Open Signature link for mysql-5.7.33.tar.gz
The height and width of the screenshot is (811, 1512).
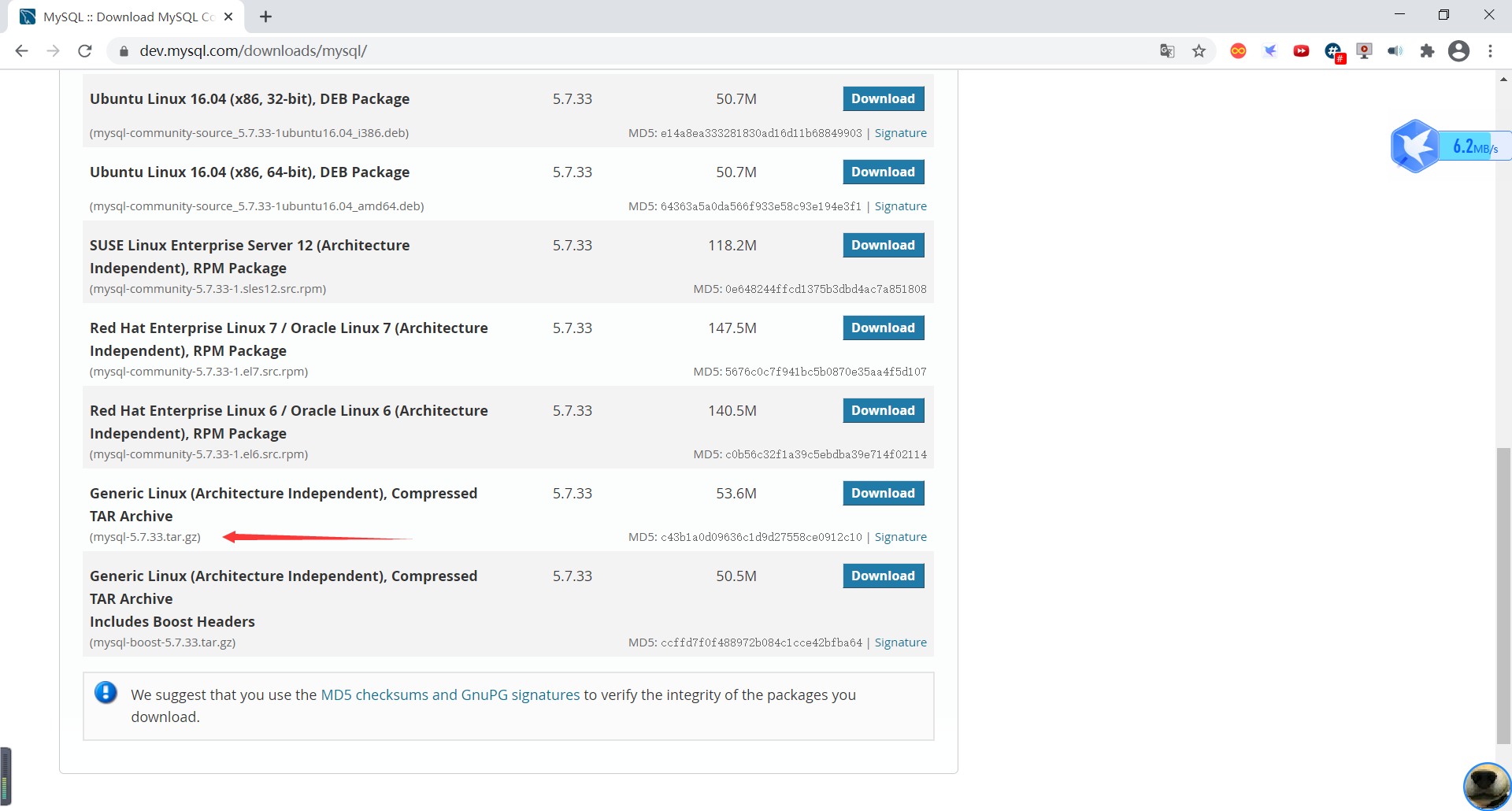click(x=900, y=537)
